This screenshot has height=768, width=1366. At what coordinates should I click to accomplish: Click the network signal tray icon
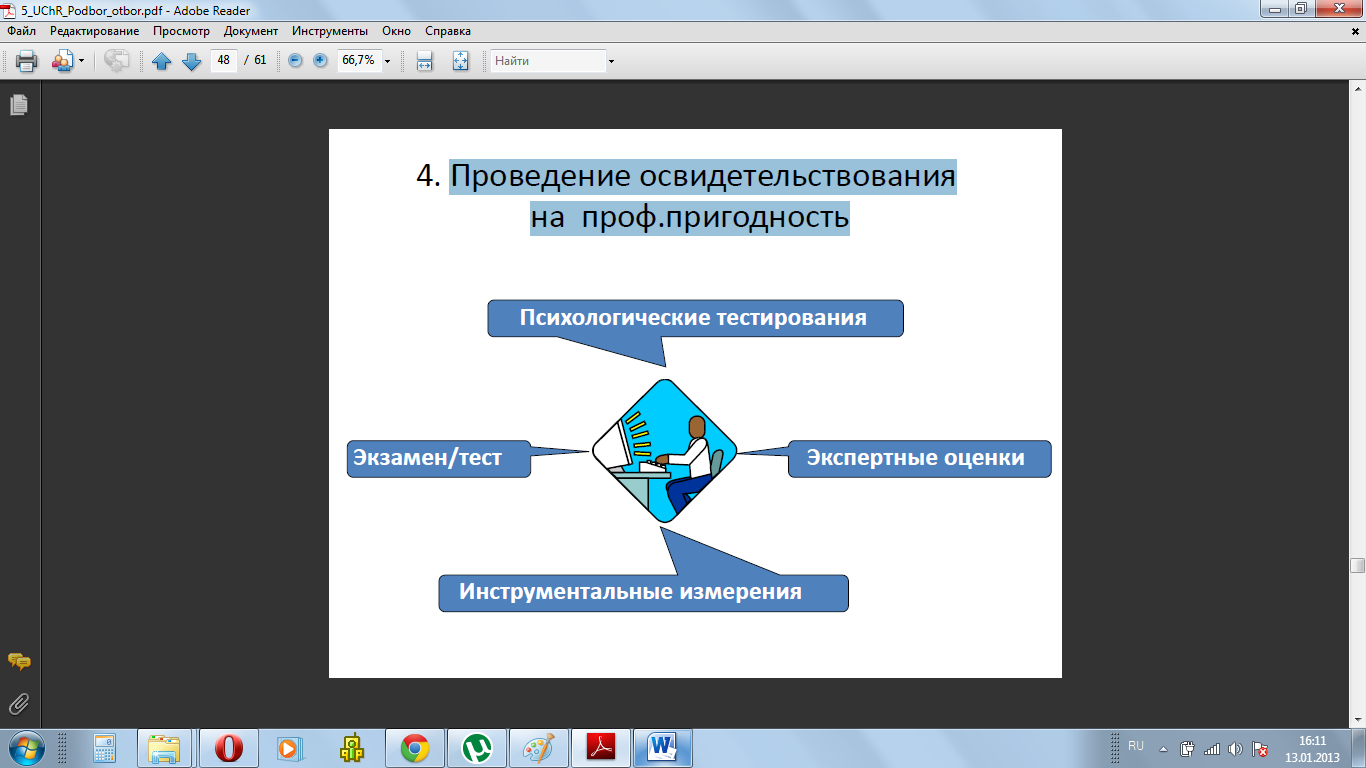click(1212, 748)
